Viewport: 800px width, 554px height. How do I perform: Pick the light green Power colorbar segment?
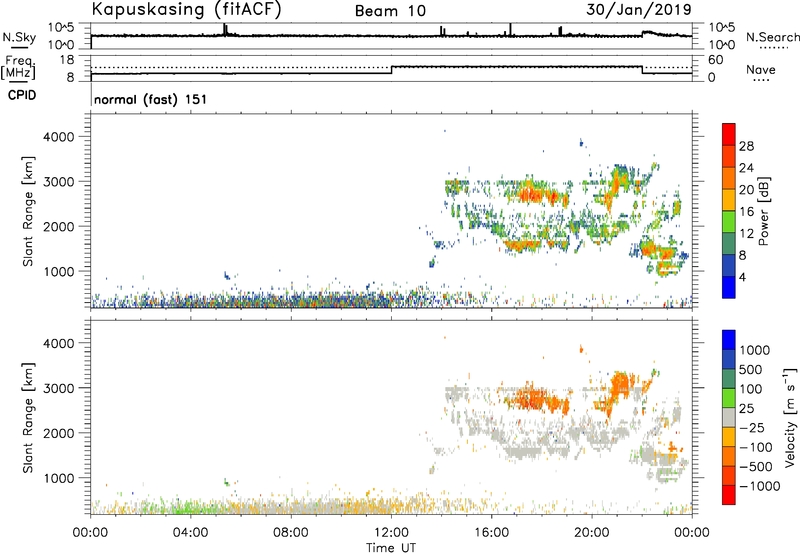pos(729,221)
